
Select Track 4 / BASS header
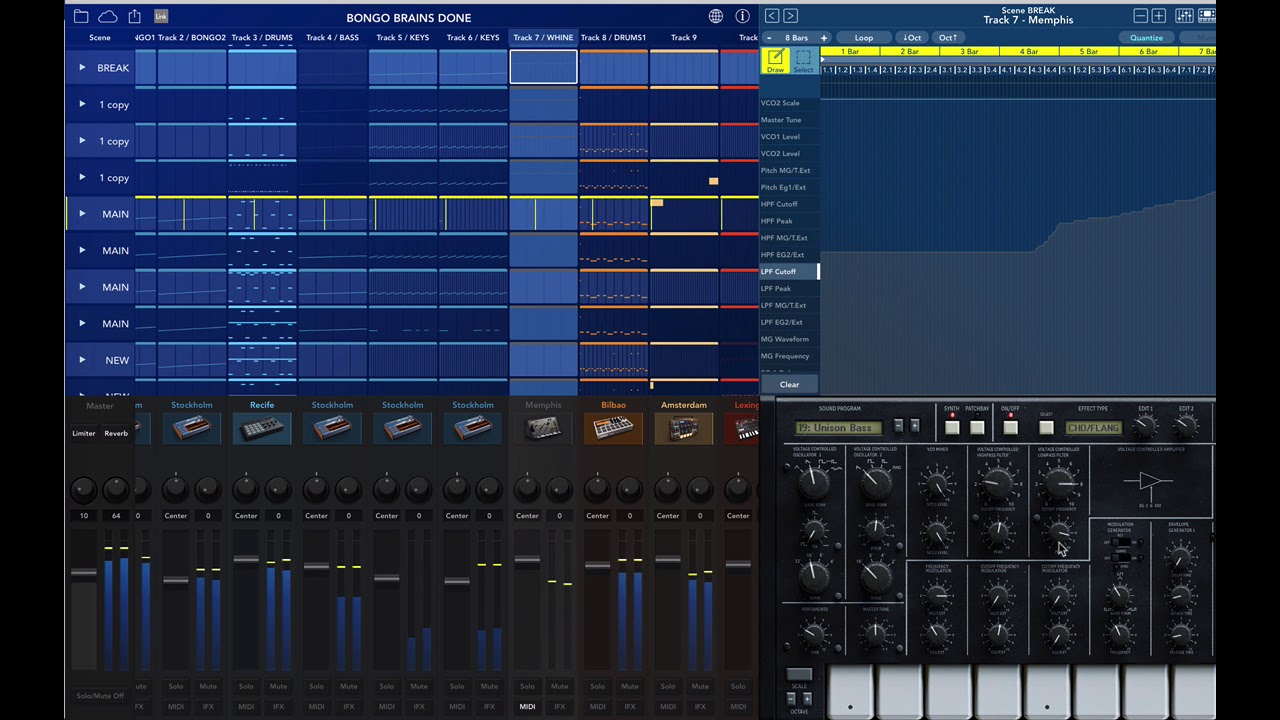coord(332,38)
